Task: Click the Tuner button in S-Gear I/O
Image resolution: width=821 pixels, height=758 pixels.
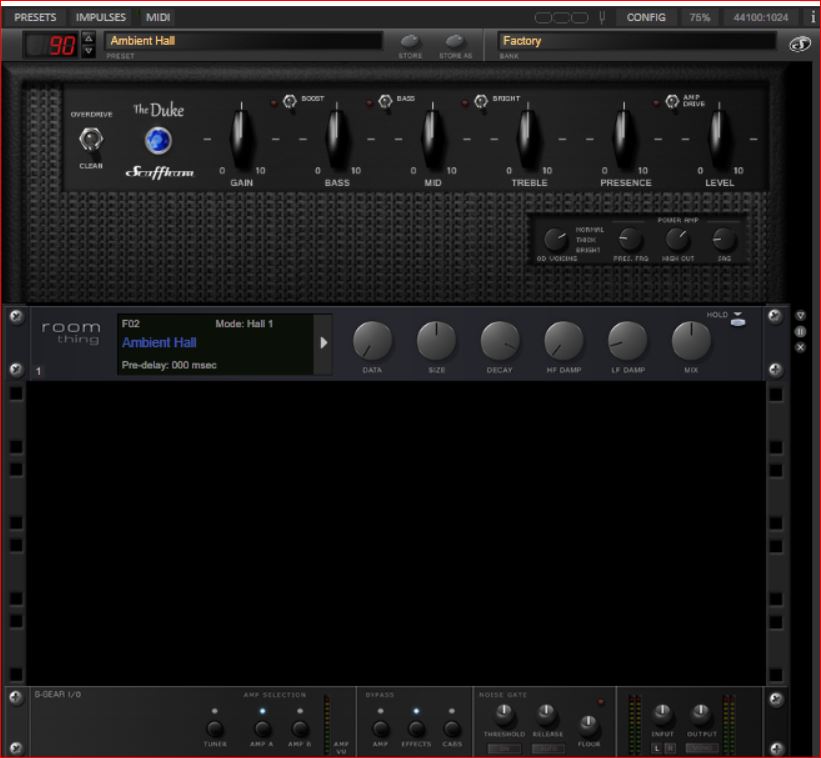Action: [x=215, y=728]
